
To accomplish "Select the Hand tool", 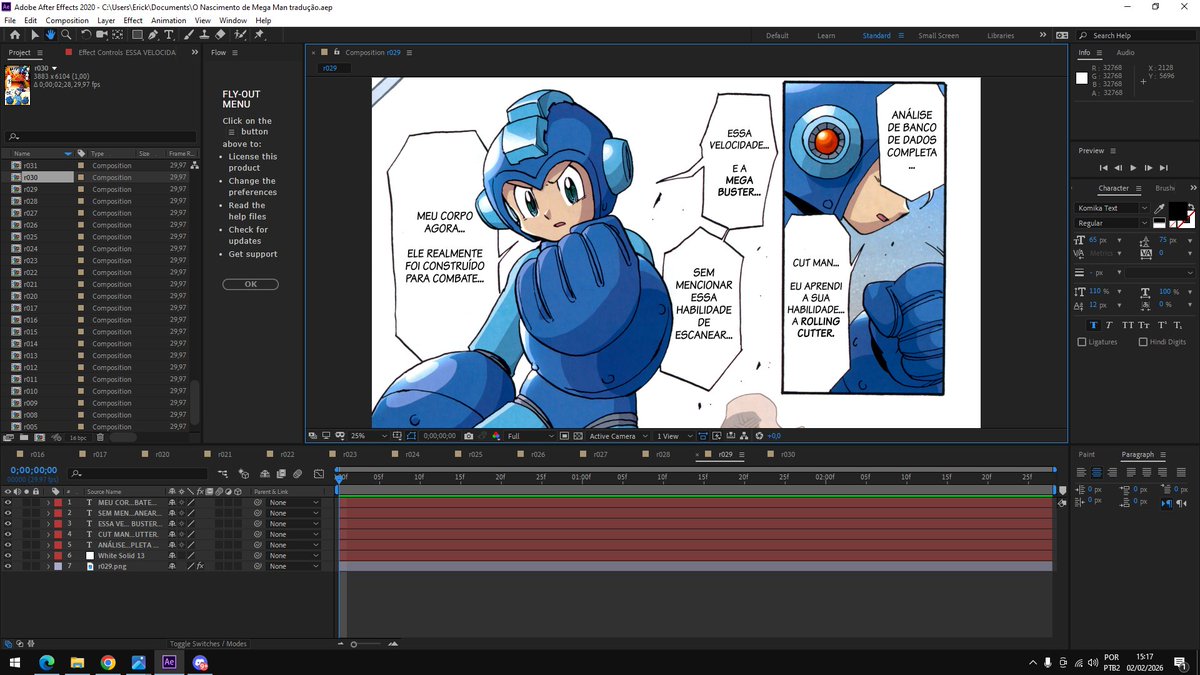I will coord(50,35).
